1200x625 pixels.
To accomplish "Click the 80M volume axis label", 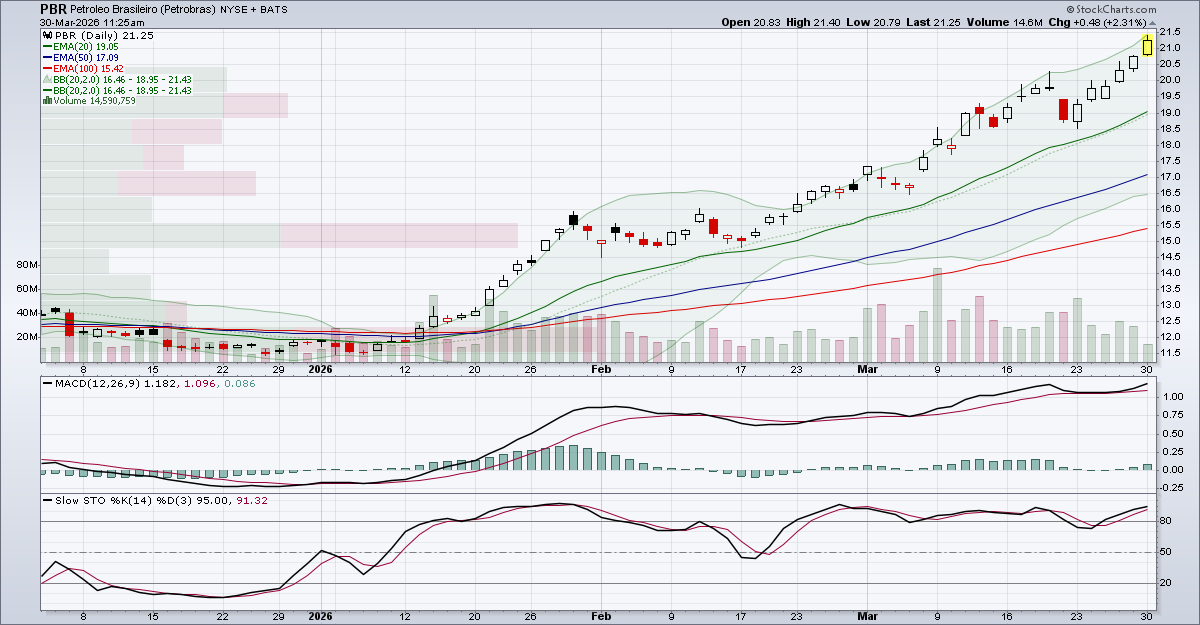I will (27, 265).
